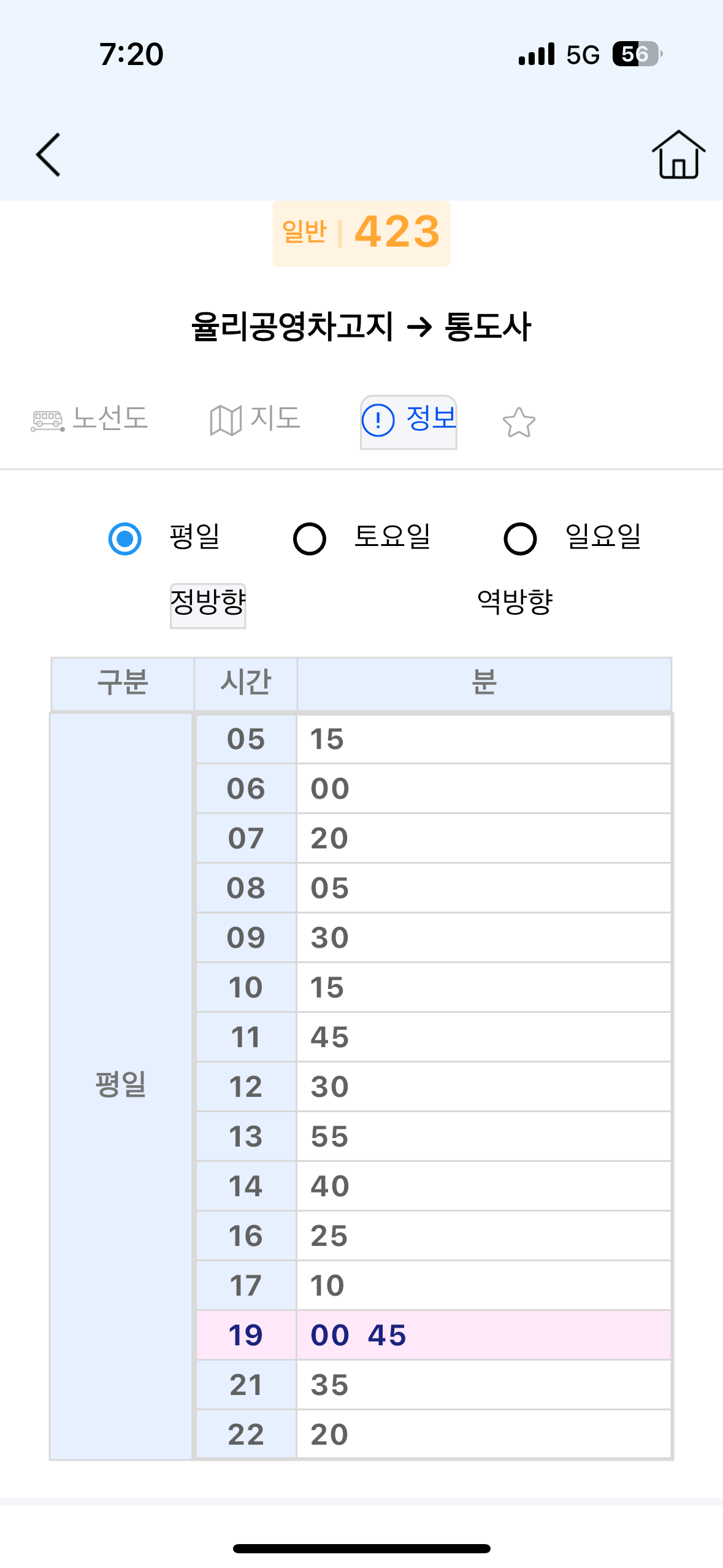Tap the 정방향 forward direction button
Viewport: 723px width, 1568px height.
[x=208, y=604]
